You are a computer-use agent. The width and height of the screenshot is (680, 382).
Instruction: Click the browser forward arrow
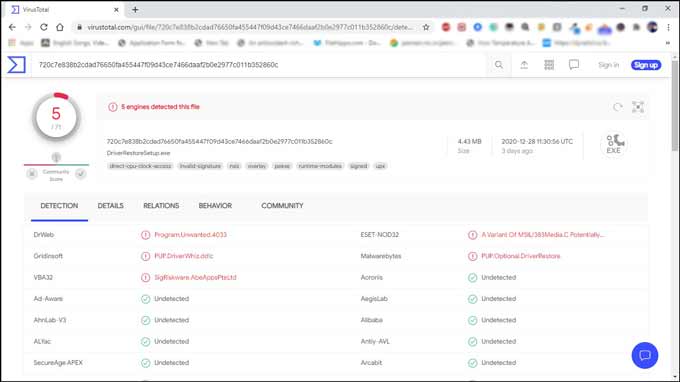[28, 27]
